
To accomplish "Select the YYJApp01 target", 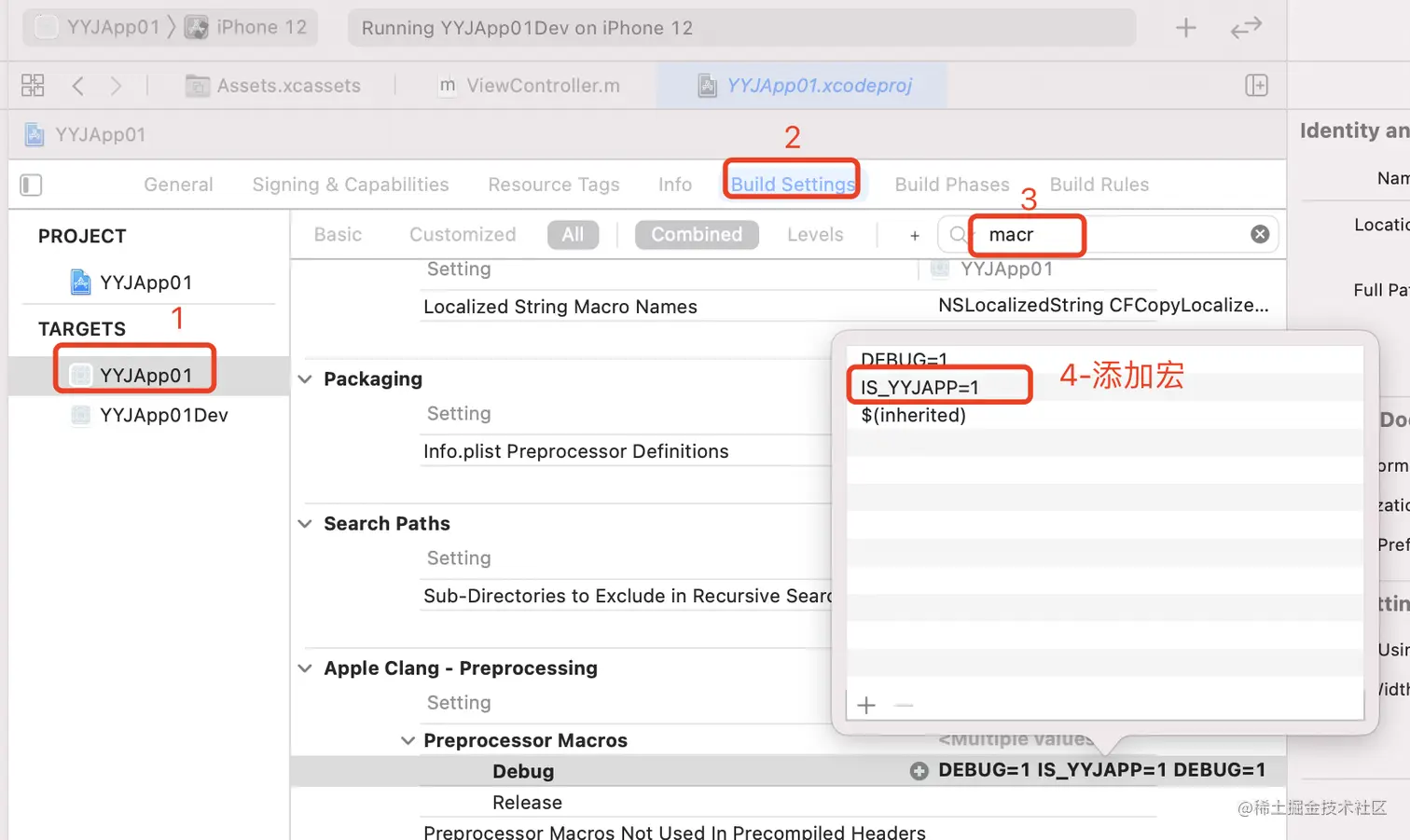I will click(x=131, y=375).
